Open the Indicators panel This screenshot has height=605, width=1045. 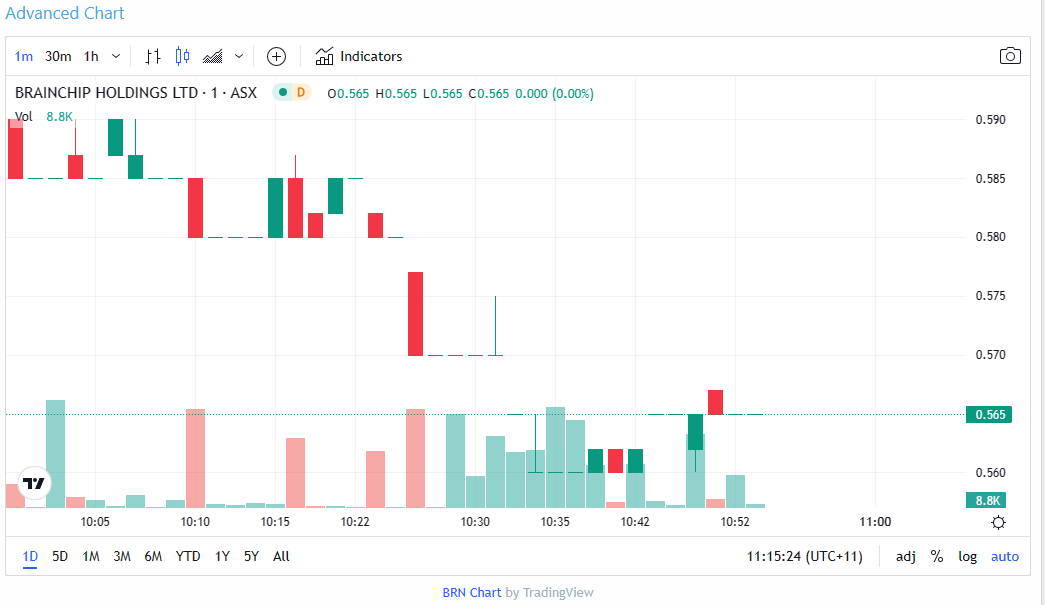[x=358, y=56]
